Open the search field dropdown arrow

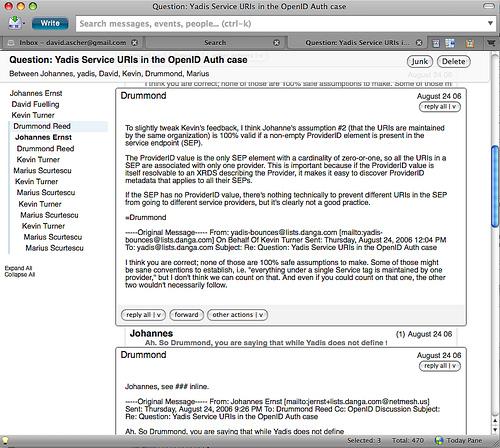(490, 23)
